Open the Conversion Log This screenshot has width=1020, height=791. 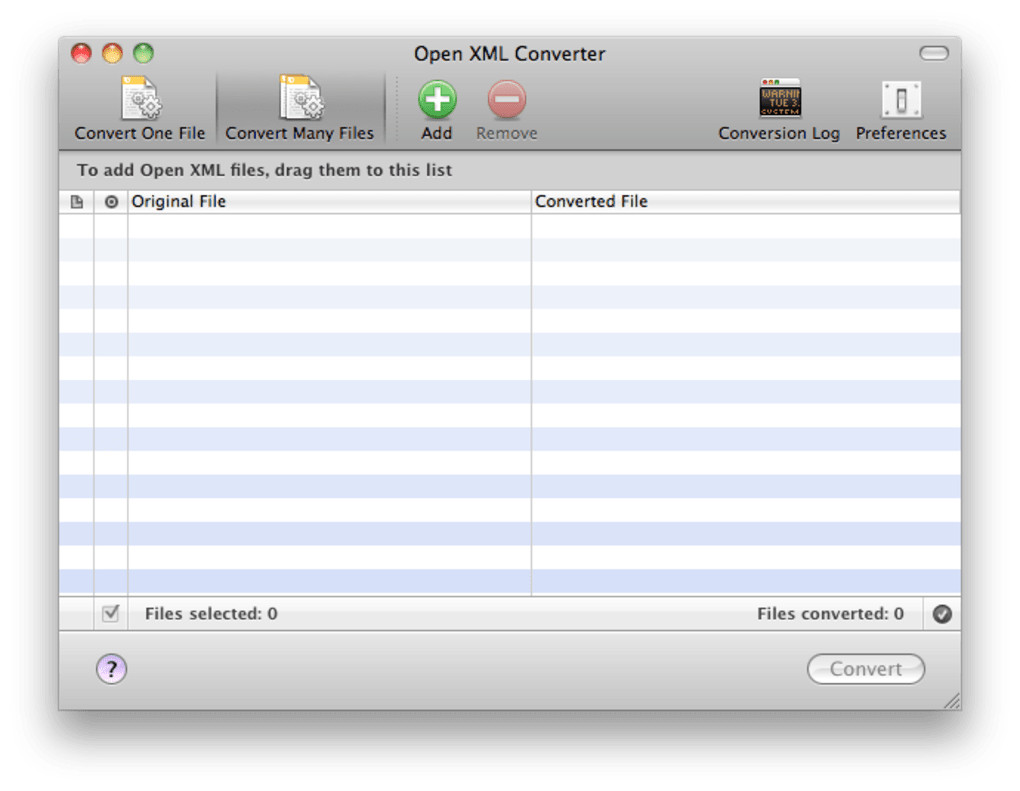(x=779, y=109)
